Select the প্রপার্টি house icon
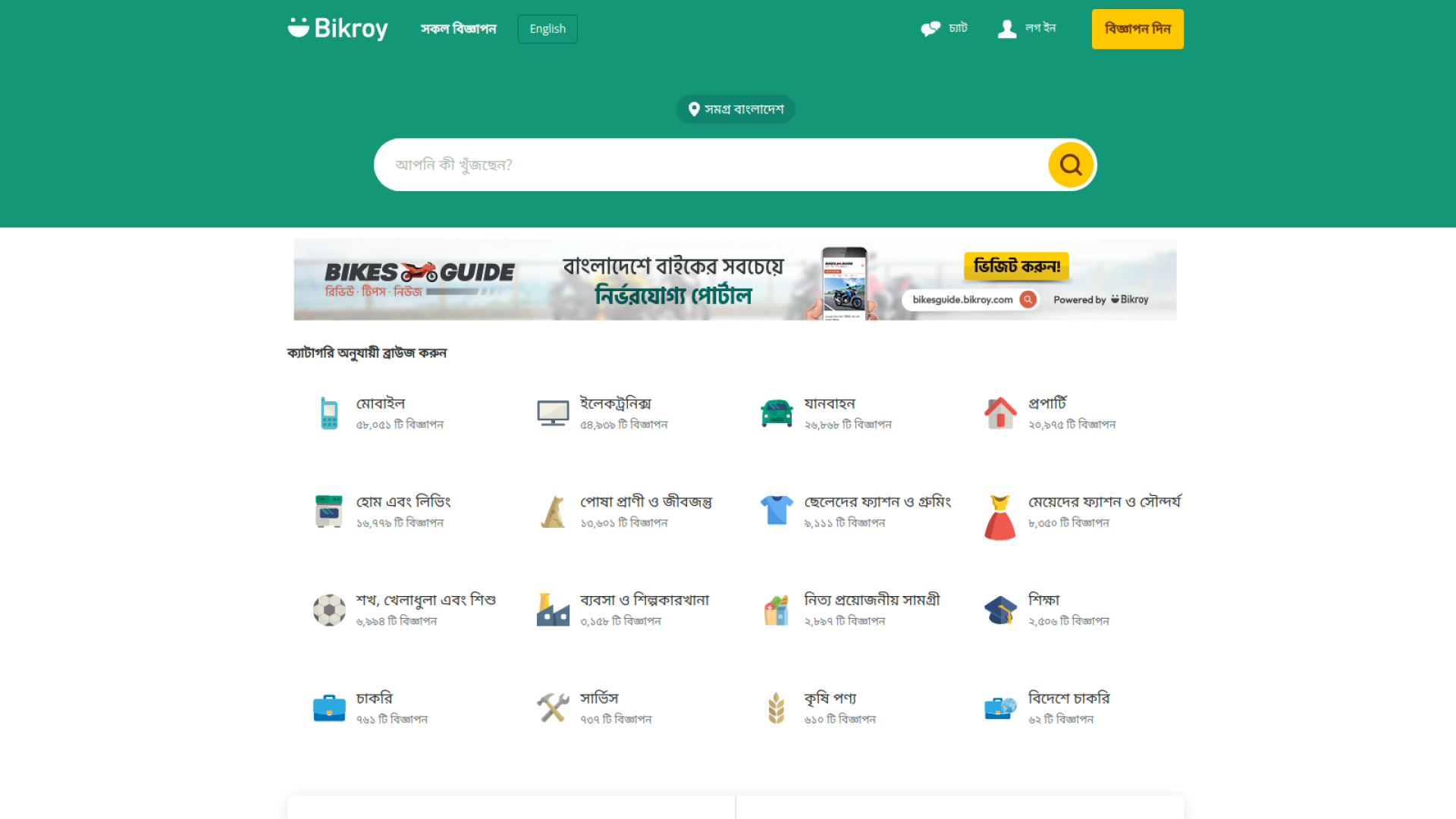This screenshot has height=819, width=1456. (999, 413)
